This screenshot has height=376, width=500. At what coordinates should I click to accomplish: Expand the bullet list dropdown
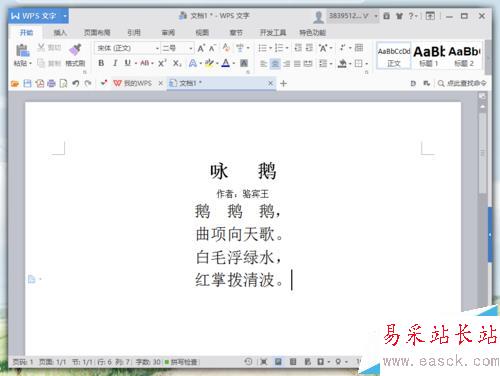click(x=271, y=48)
